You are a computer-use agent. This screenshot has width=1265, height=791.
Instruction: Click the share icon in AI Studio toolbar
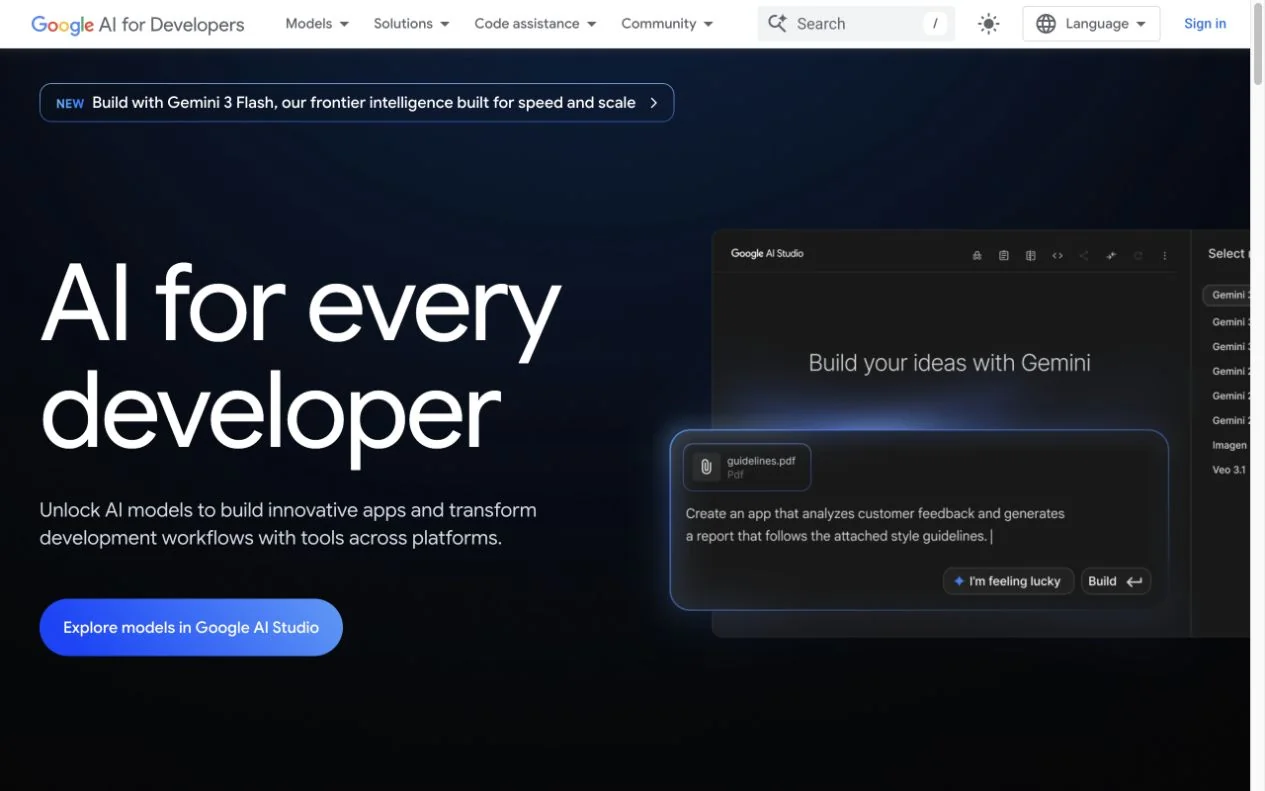tap(1084, 256)
